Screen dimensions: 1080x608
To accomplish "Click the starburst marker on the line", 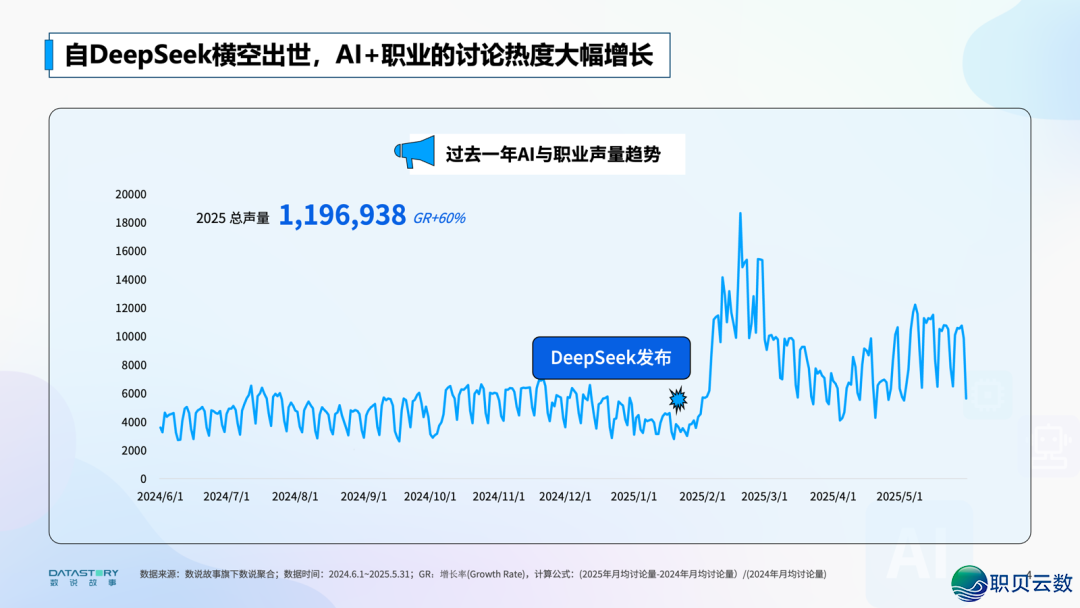I will tap(678, 399).
